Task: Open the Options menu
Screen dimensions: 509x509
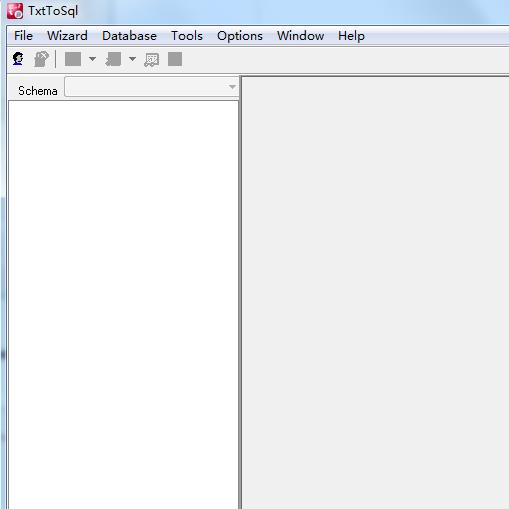Action: [x=240, y=36]
